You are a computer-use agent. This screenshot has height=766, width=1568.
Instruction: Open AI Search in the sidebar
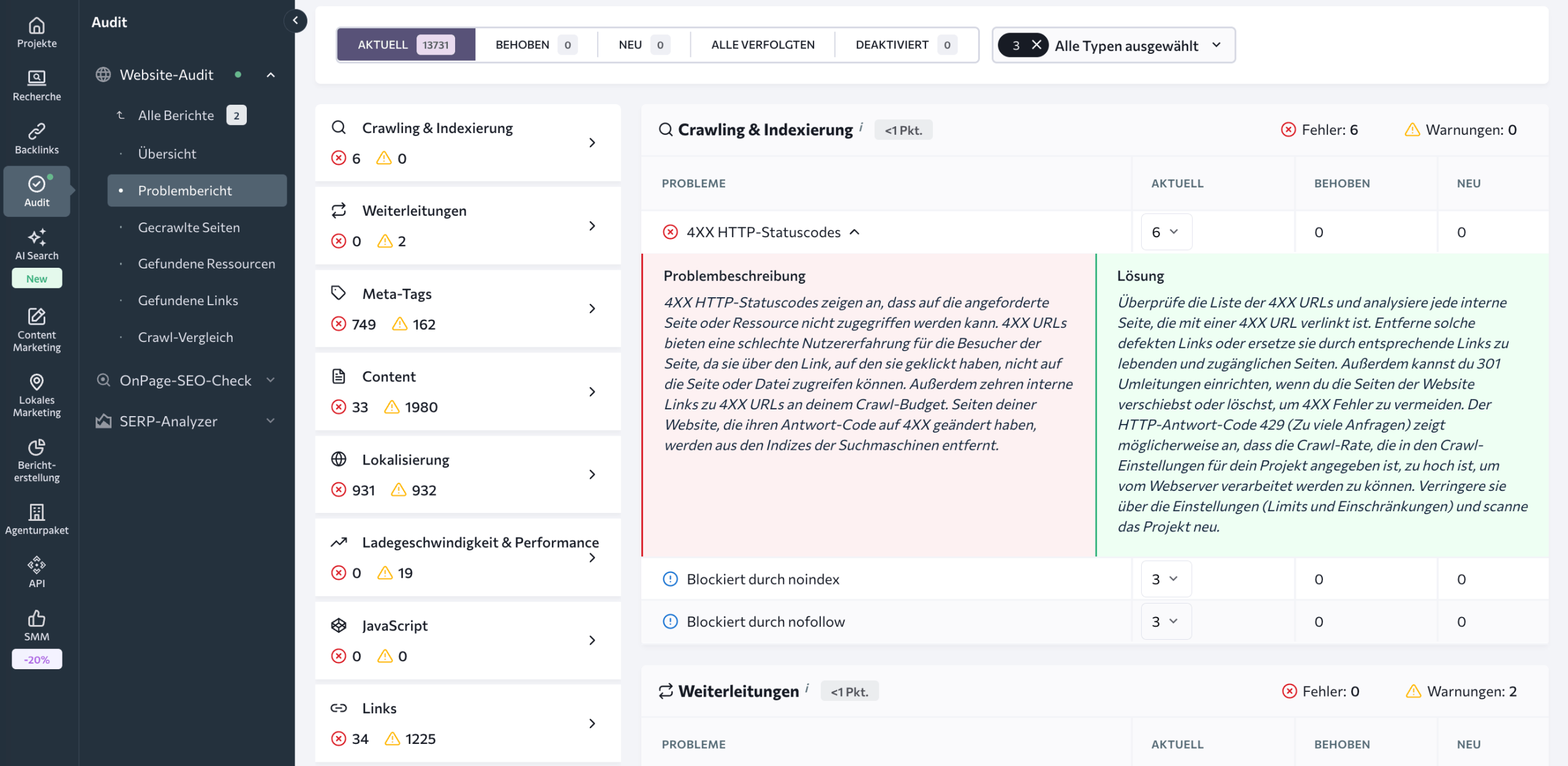click(x=37, y=245)
